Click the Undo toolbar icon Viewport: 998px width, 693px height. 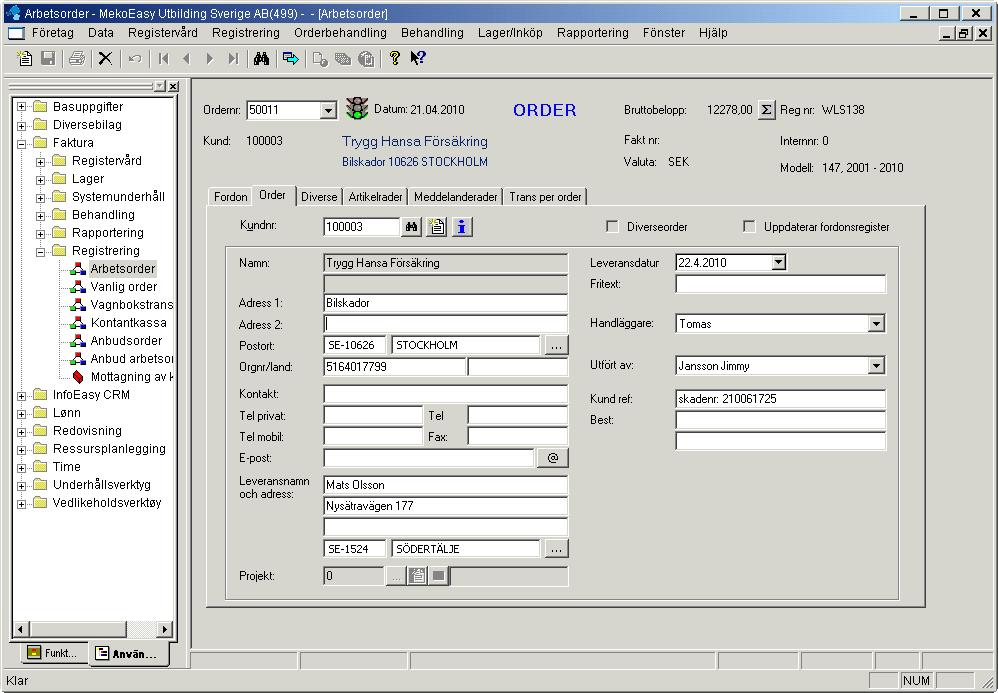click(134, 59)
